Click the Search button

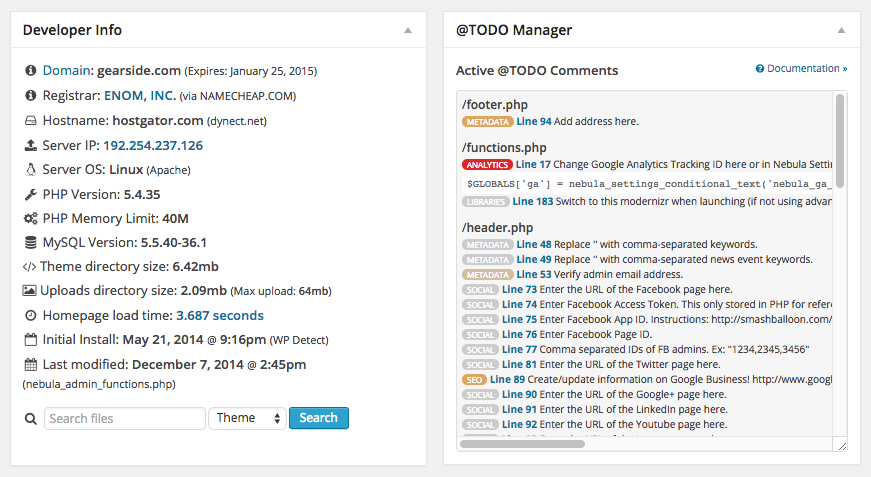(x=318, y=418)
